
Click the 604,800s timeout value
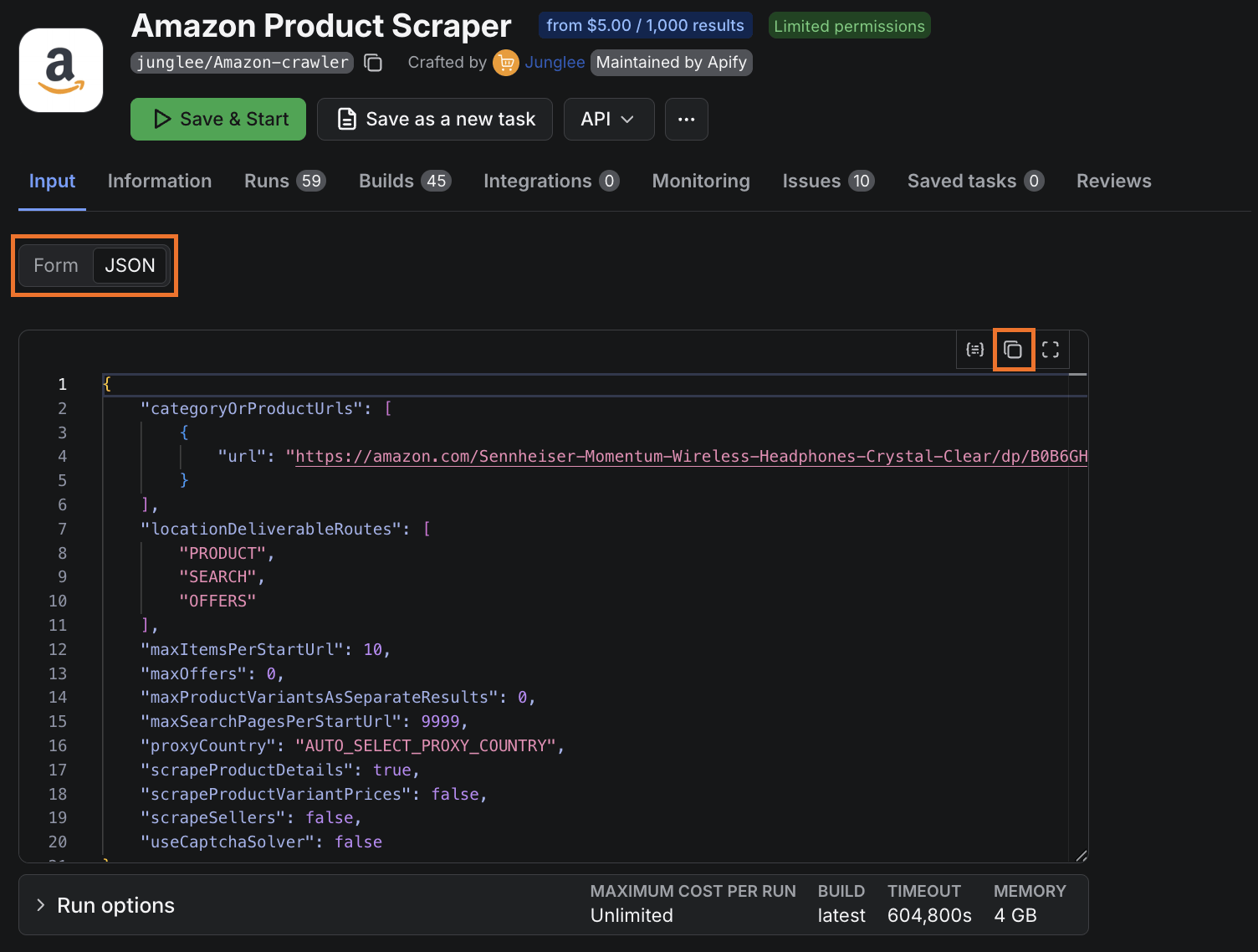929,916
